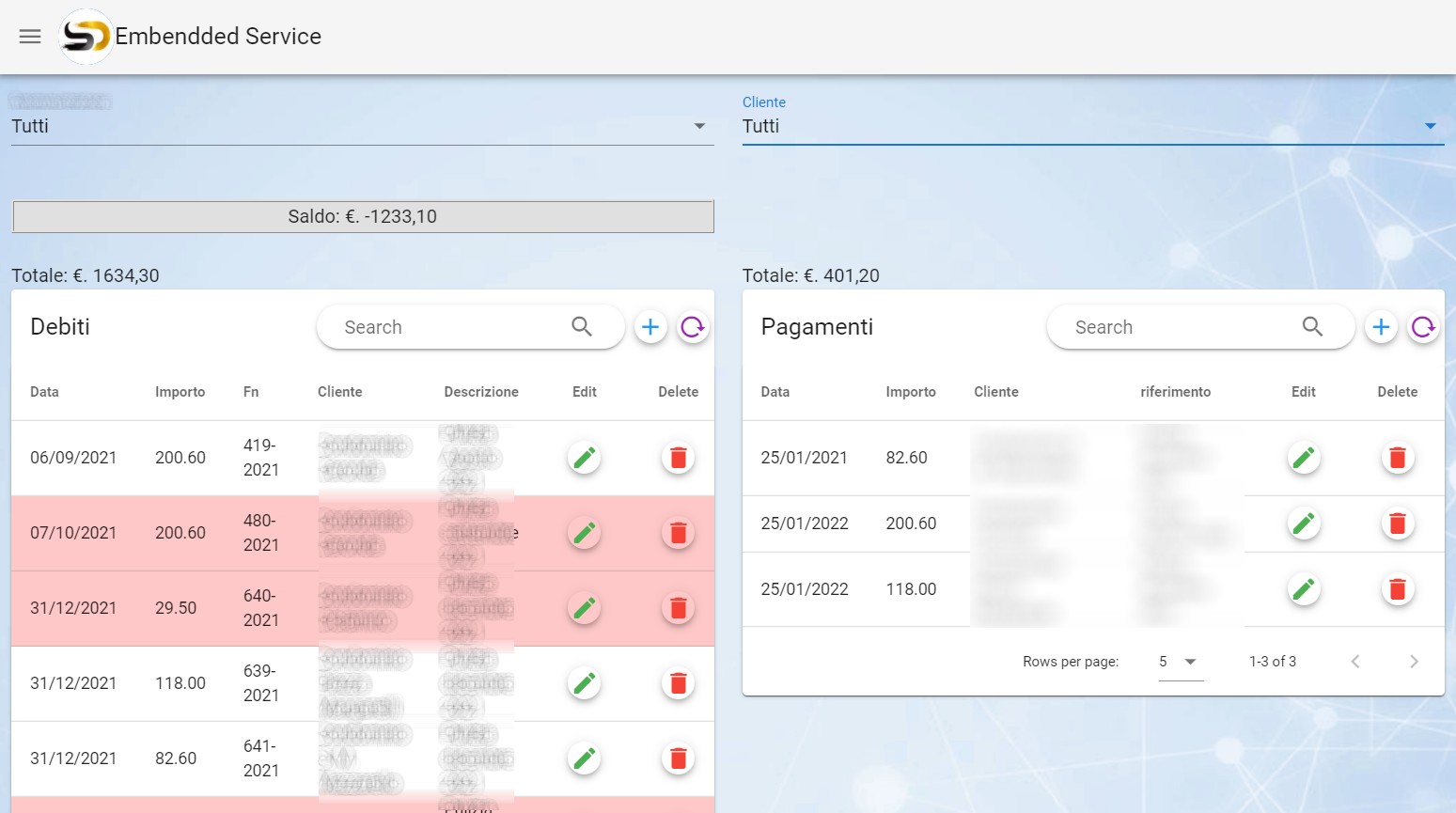The image size is (1456, 813).
Task: Delete the payment of 118.00
Action: [x=1398, y=589]
